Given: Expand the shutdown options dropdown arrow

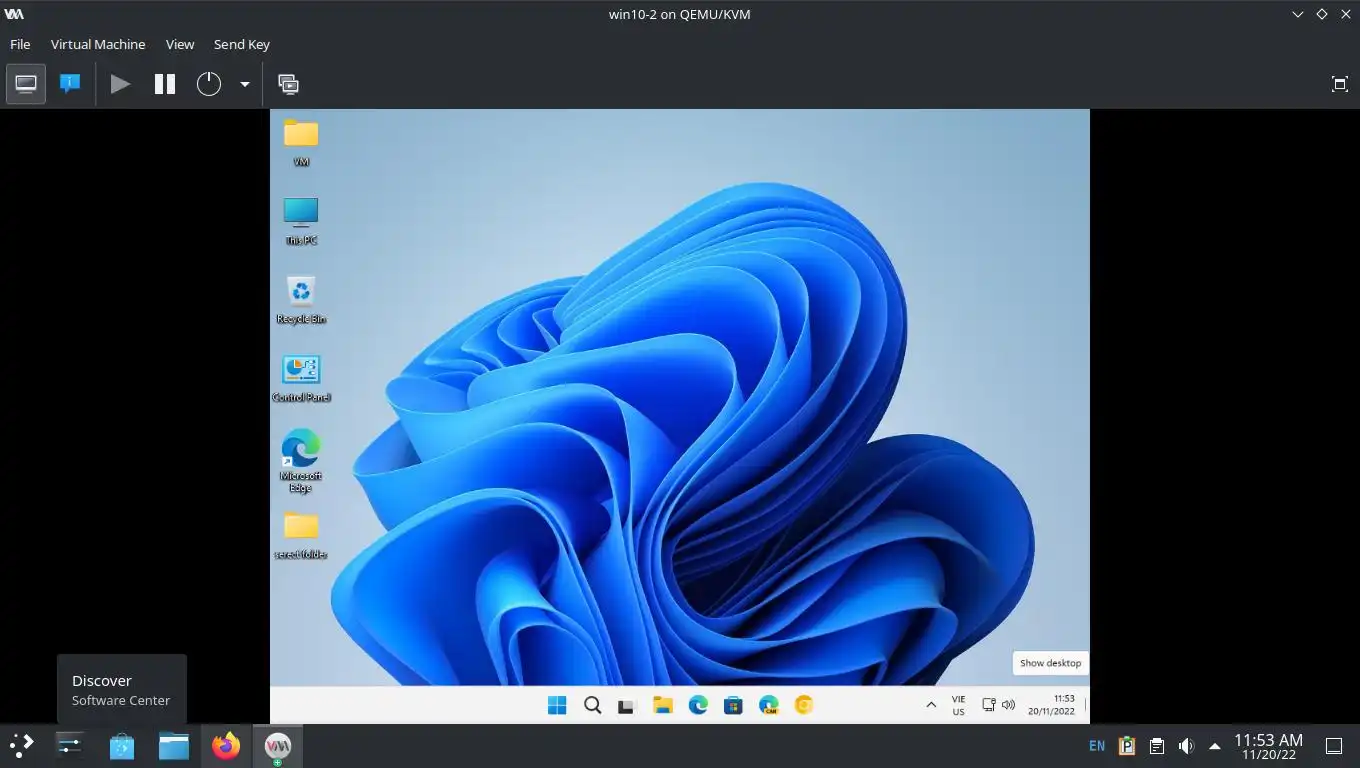Looking at the screenshot, I should point(244,84).
